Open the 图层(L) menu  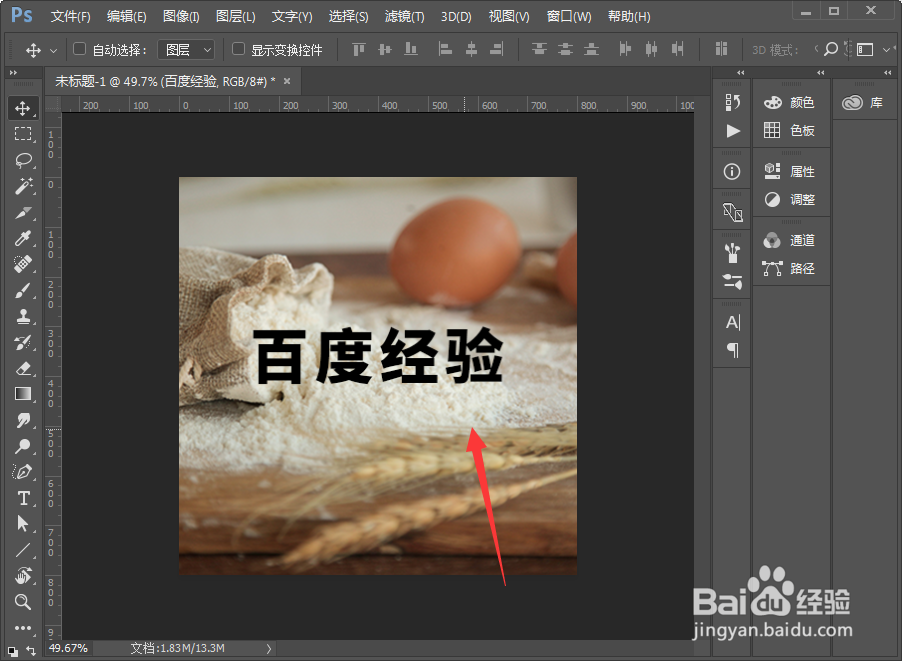click(236, 16)
